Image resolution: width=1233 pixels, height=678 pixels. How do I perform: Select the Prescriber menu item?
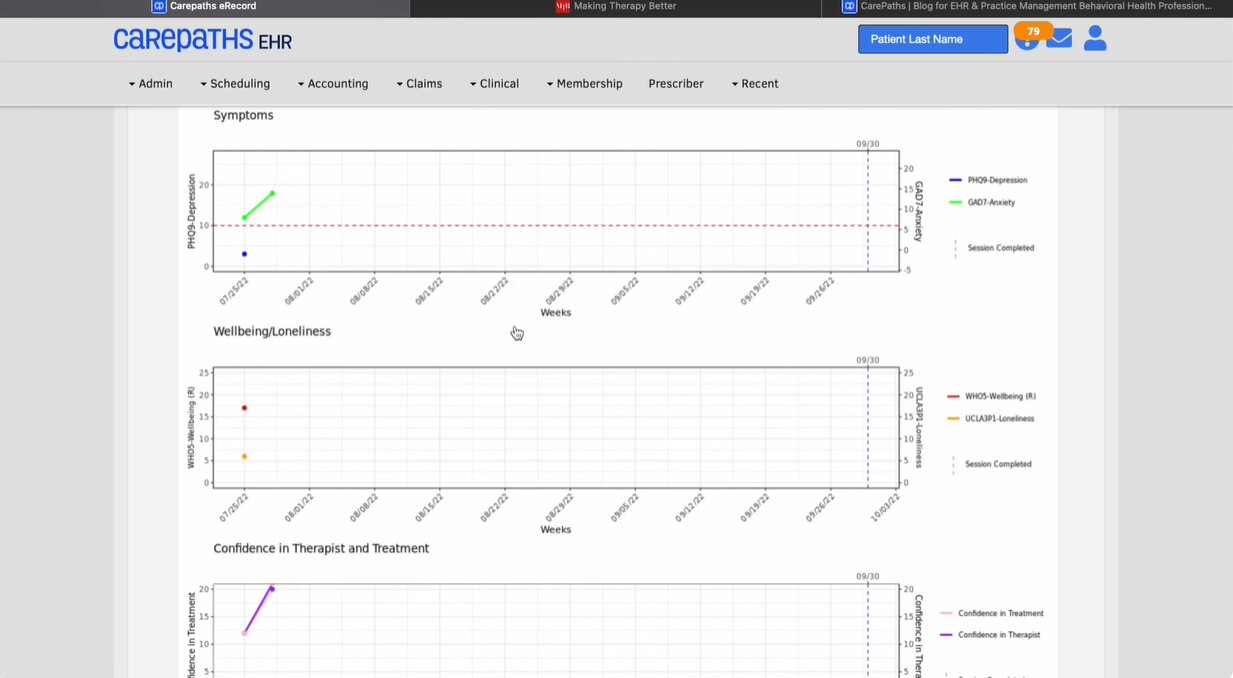coord(676,84)
